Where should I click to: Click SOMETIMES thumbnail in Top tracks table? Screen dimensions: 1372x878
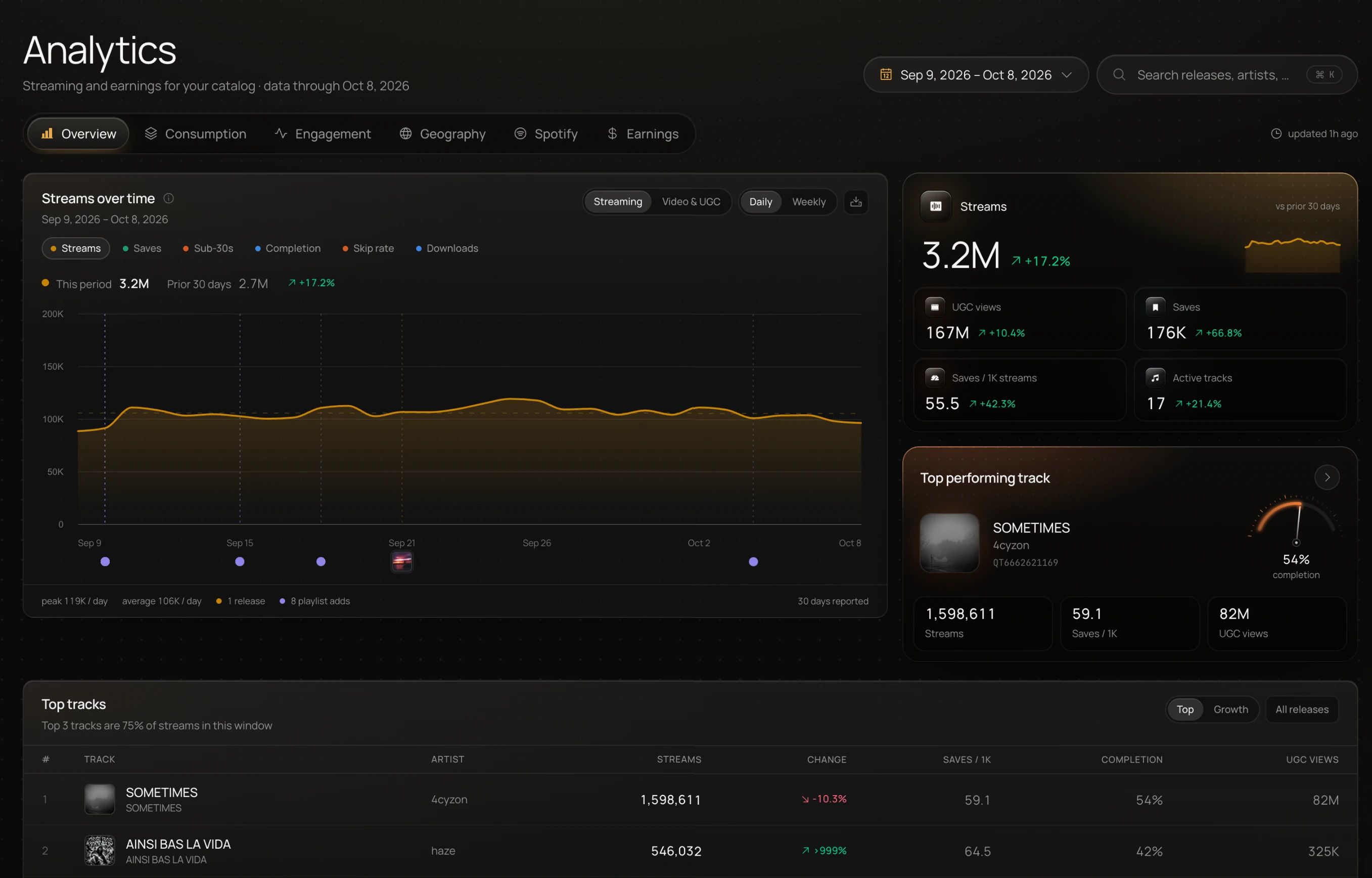click(100, 799)
